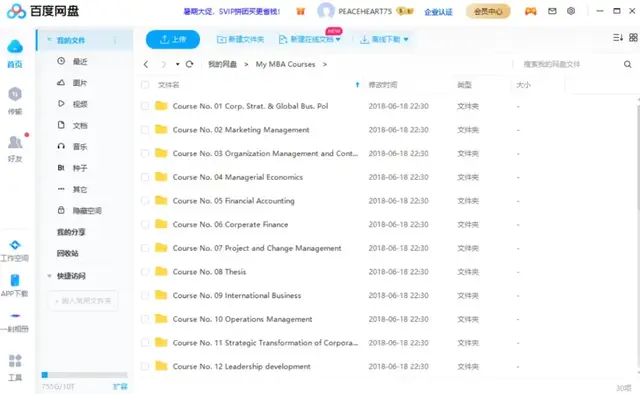Click the Baidu Netdisk logo

(x=43, y=11)
